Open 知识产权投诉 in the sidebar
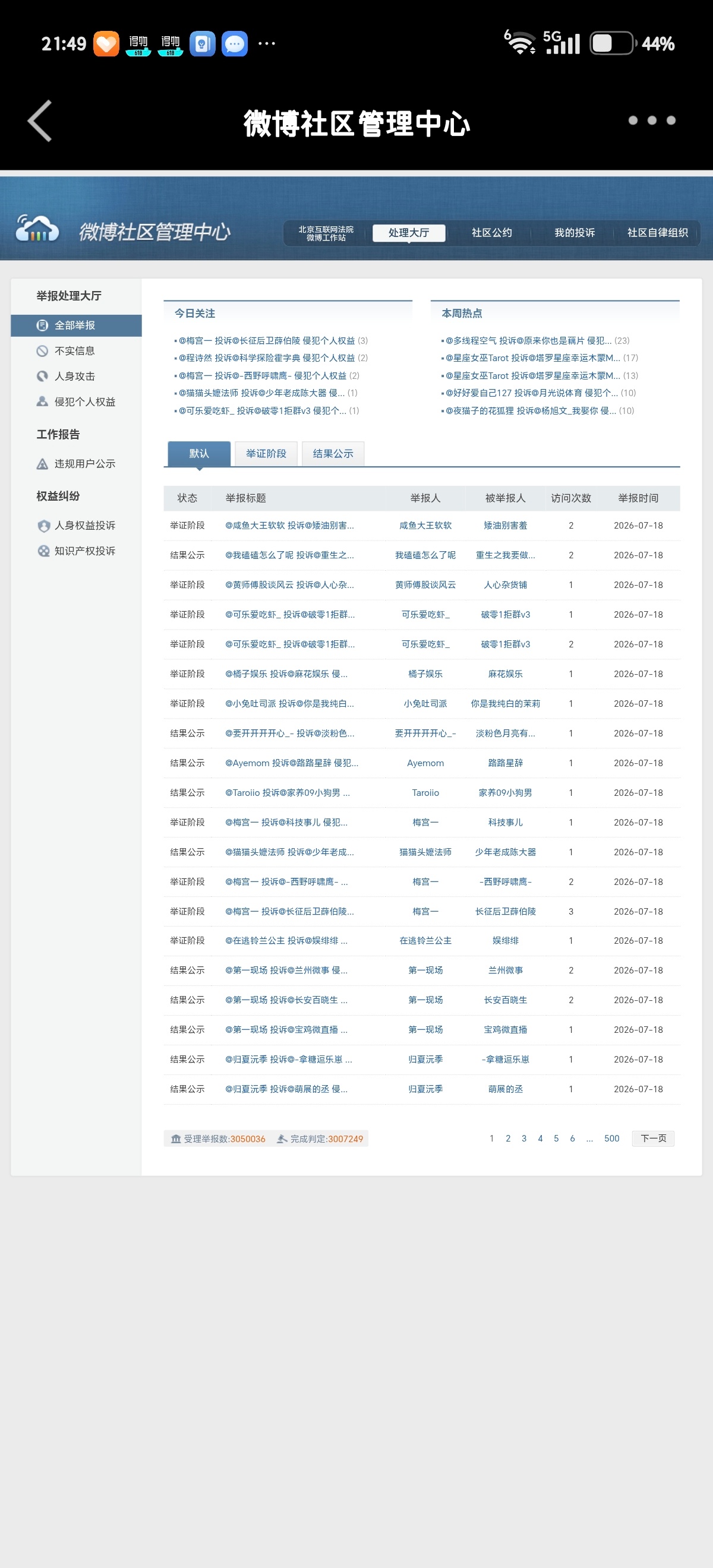 pos(84,552)
